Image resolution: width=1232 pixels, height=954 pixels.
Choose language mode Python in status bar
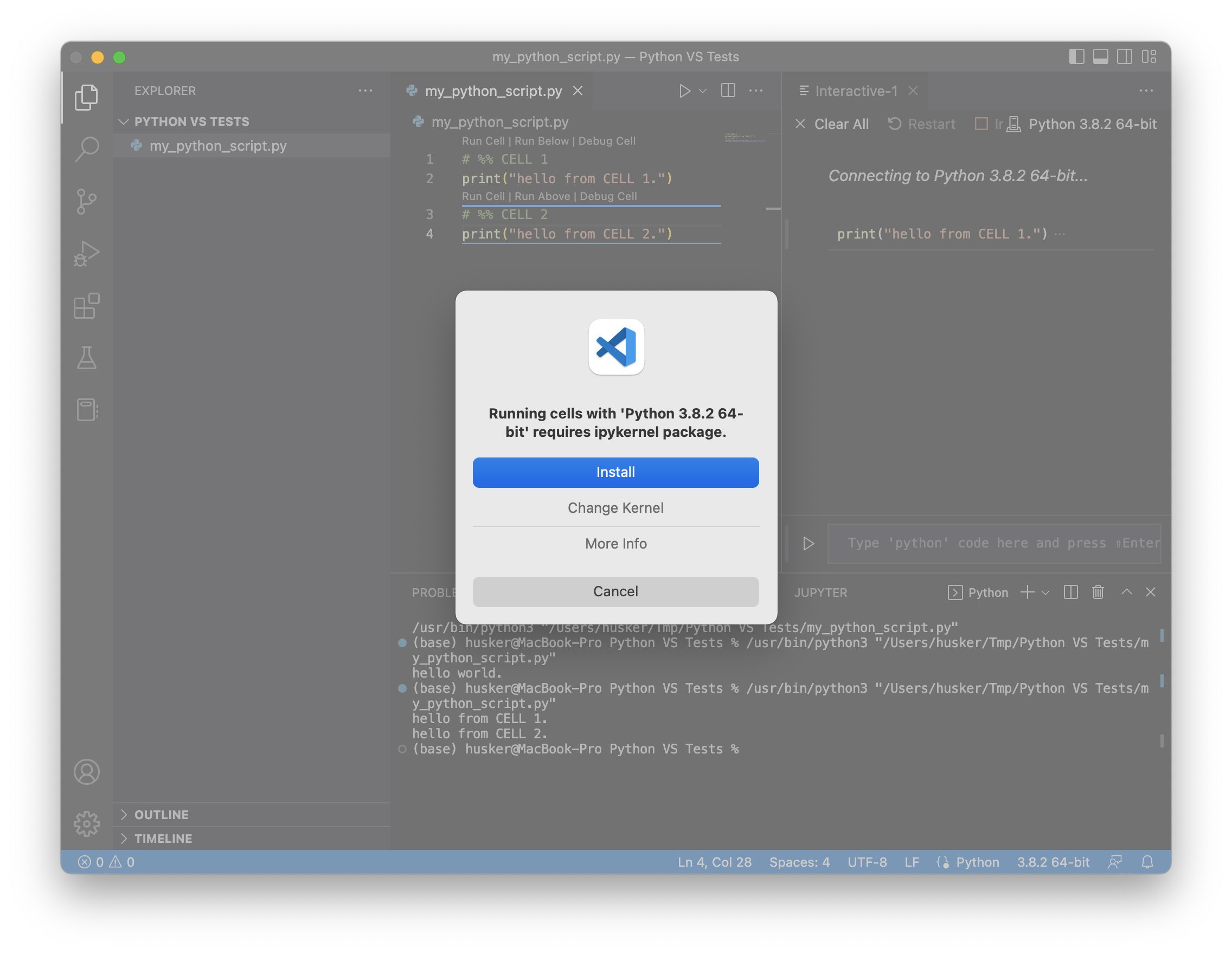(x=977, y=862)
